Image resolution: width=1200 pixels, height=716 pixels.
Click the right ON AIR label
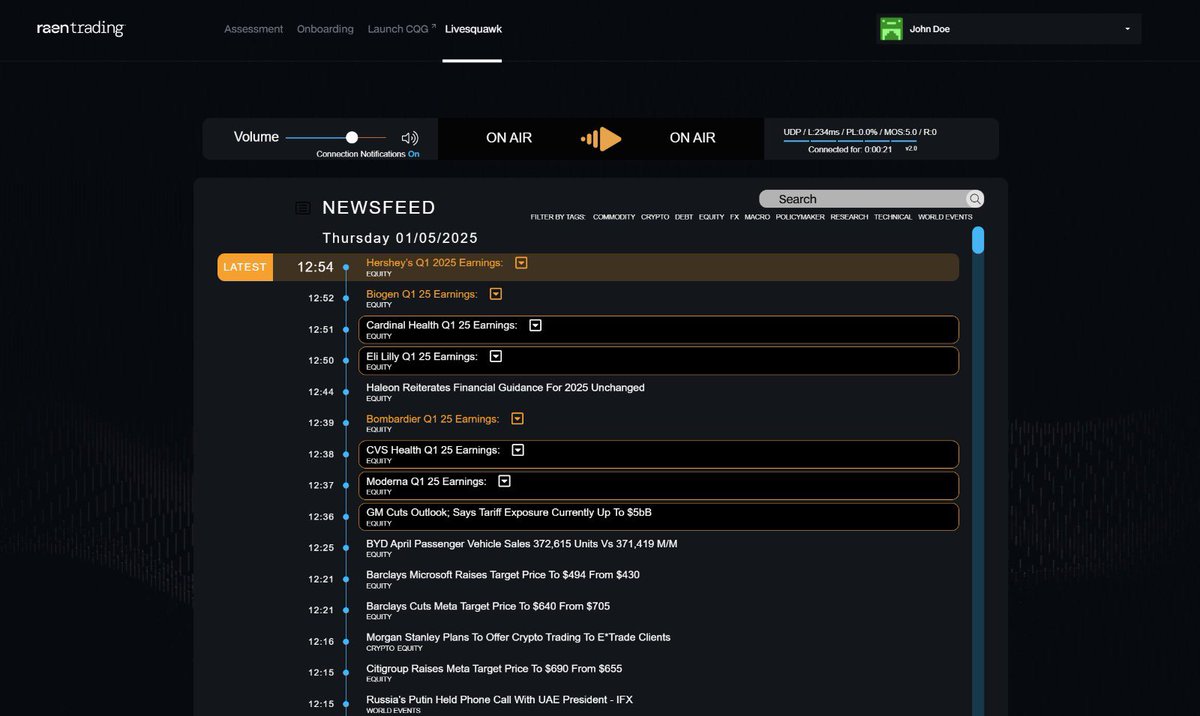click(692, 138)
